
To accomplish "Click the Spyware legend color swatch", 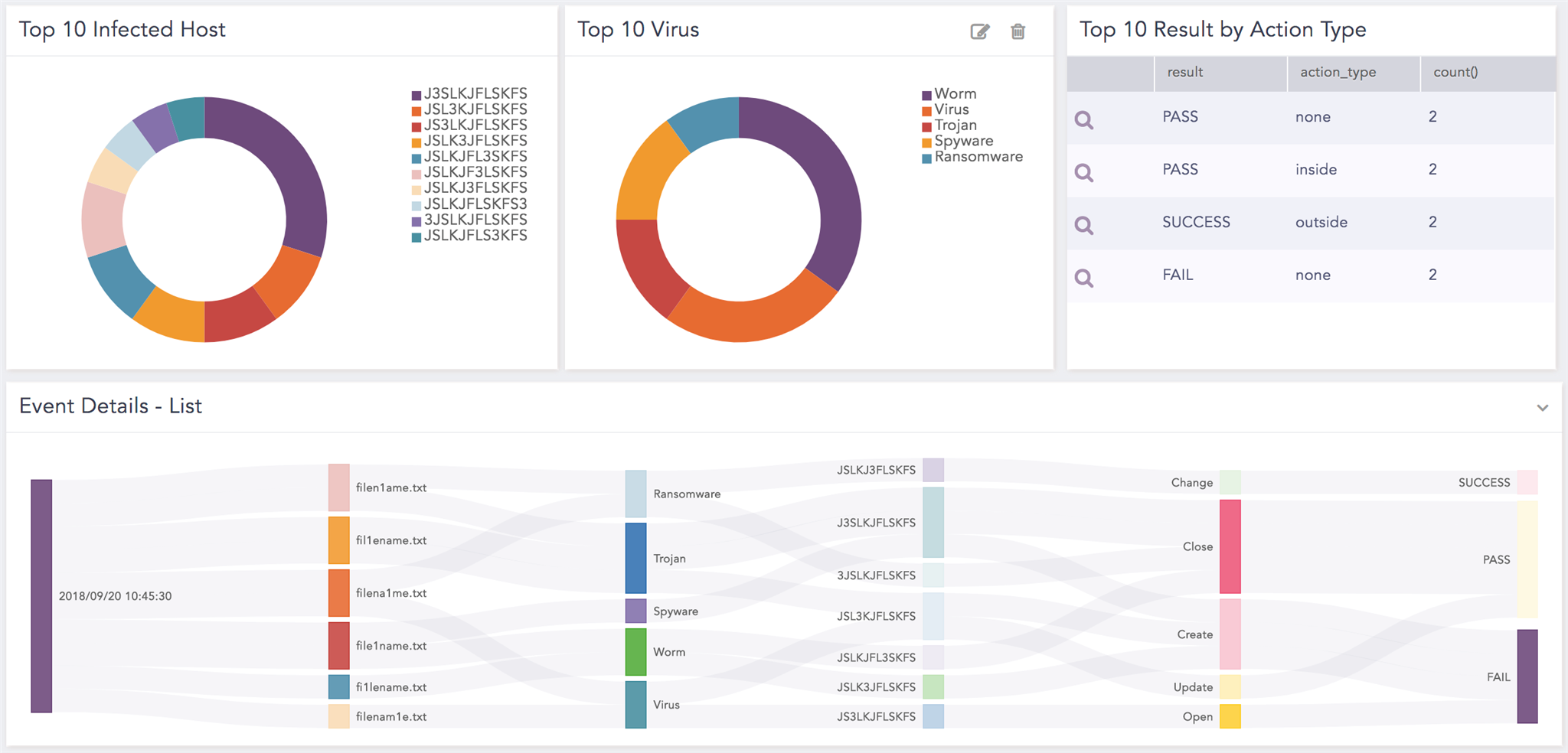I will (926, 142).
